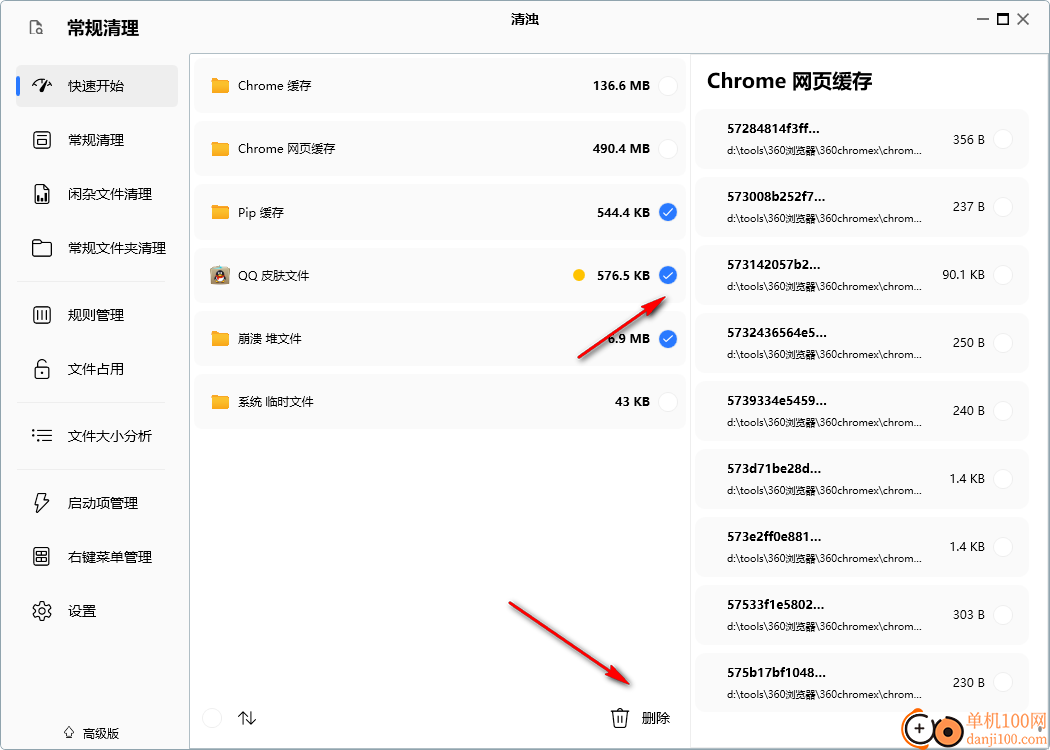Check file 57284814f3ff... checkbox

click(x=1002, y=139)
